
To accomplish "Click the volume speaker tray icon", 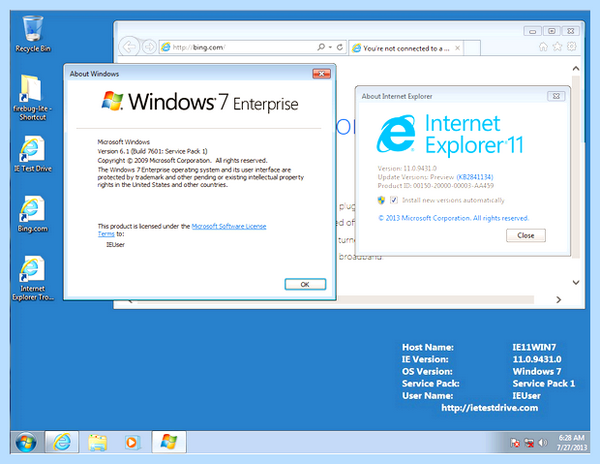I will (x=543, y=443).
